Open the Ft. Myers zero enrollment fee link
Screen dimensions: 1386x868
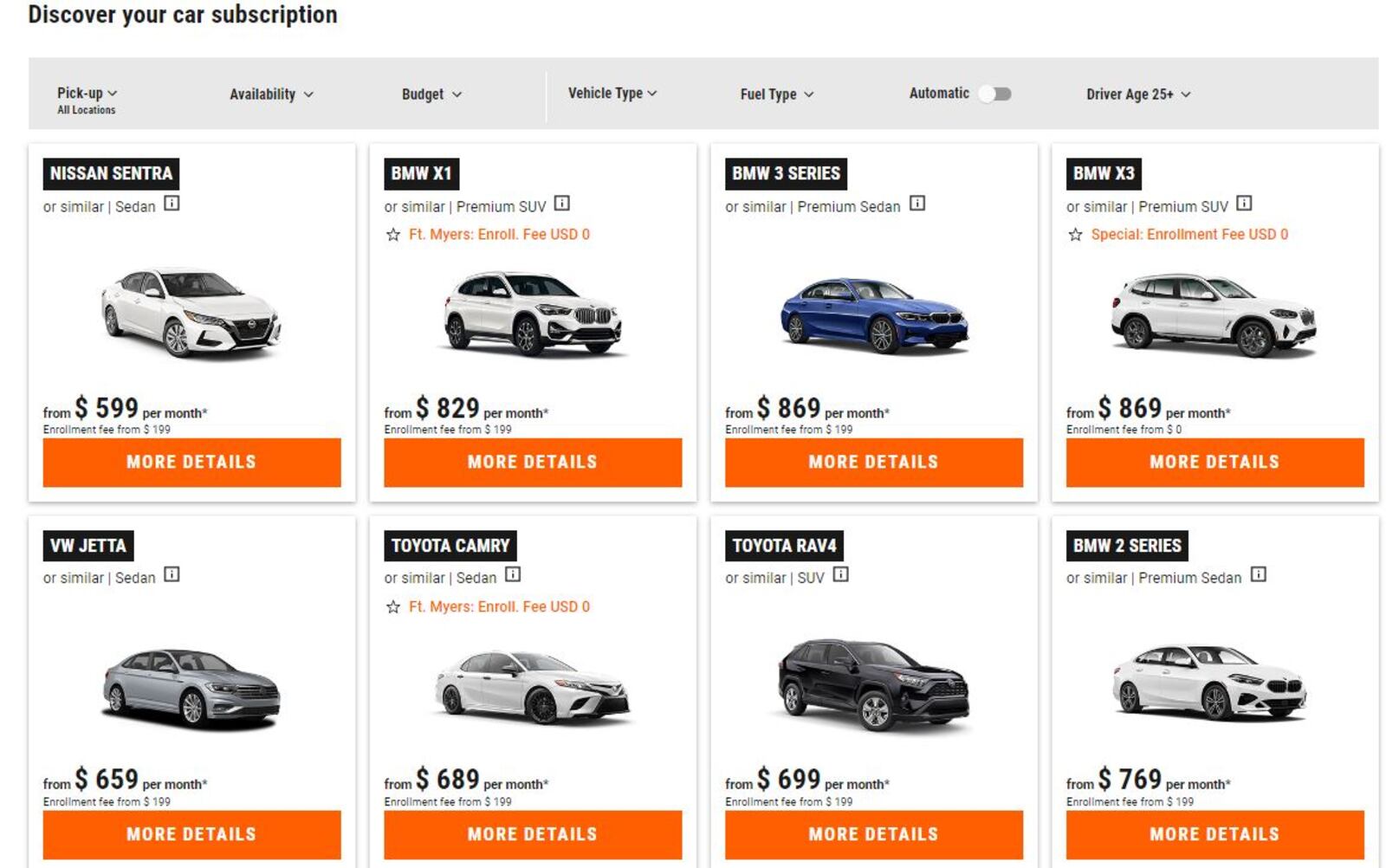coord(498,234)
